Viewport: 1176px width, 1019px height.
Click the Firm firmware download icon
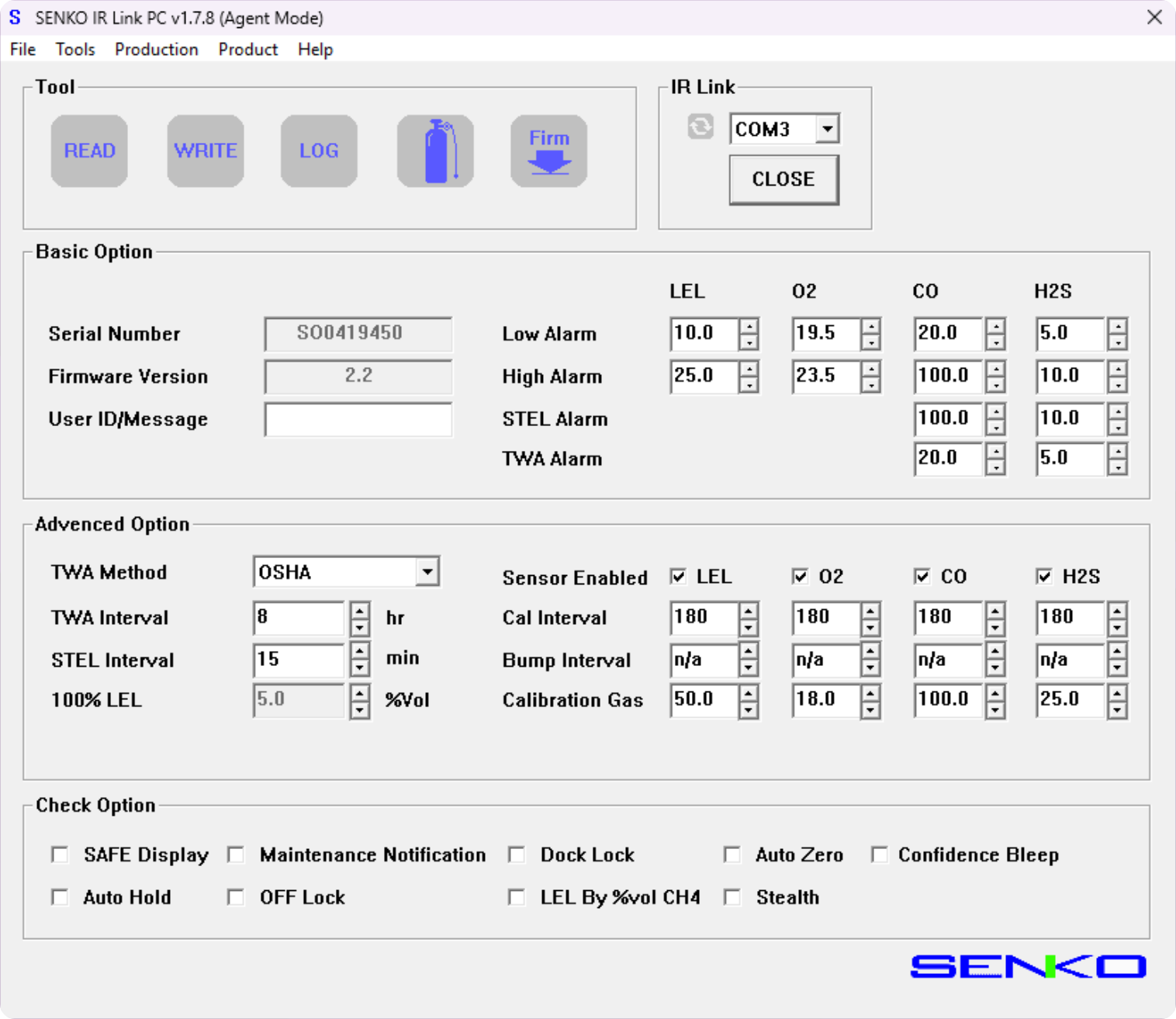[548, 151]
